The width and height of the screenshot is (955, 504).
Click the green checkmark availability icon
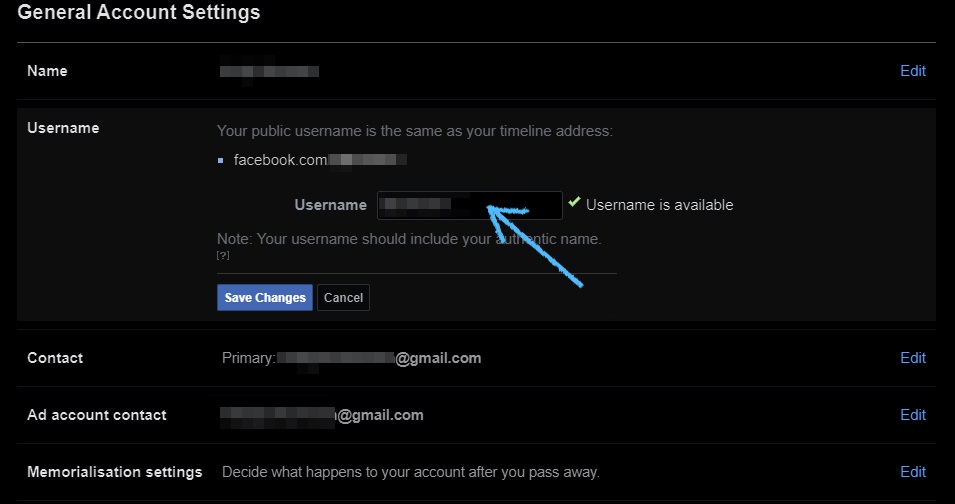[574, 202]
